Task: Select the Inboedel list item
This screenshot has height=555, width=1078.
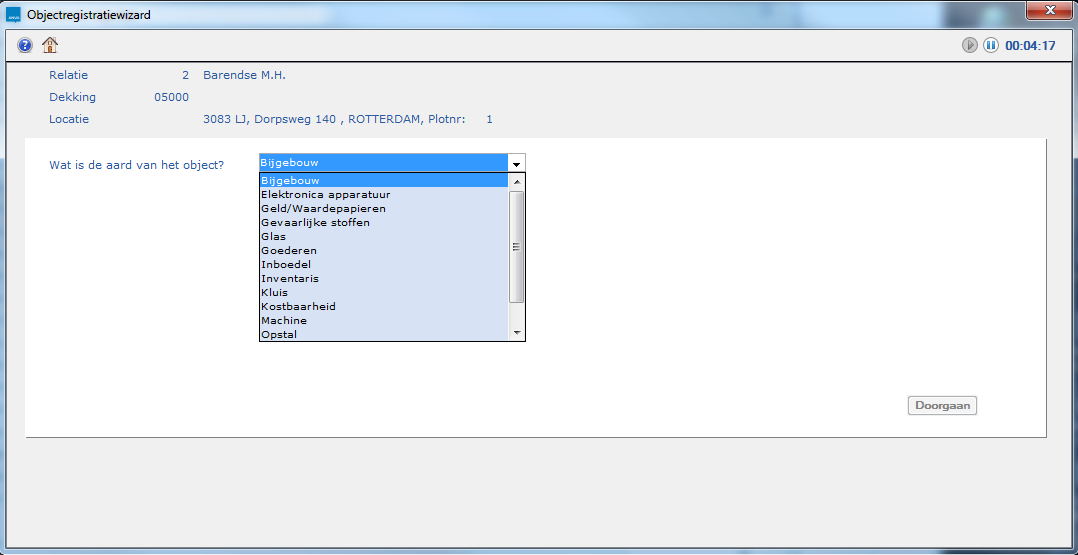Action: click(383, 264)
